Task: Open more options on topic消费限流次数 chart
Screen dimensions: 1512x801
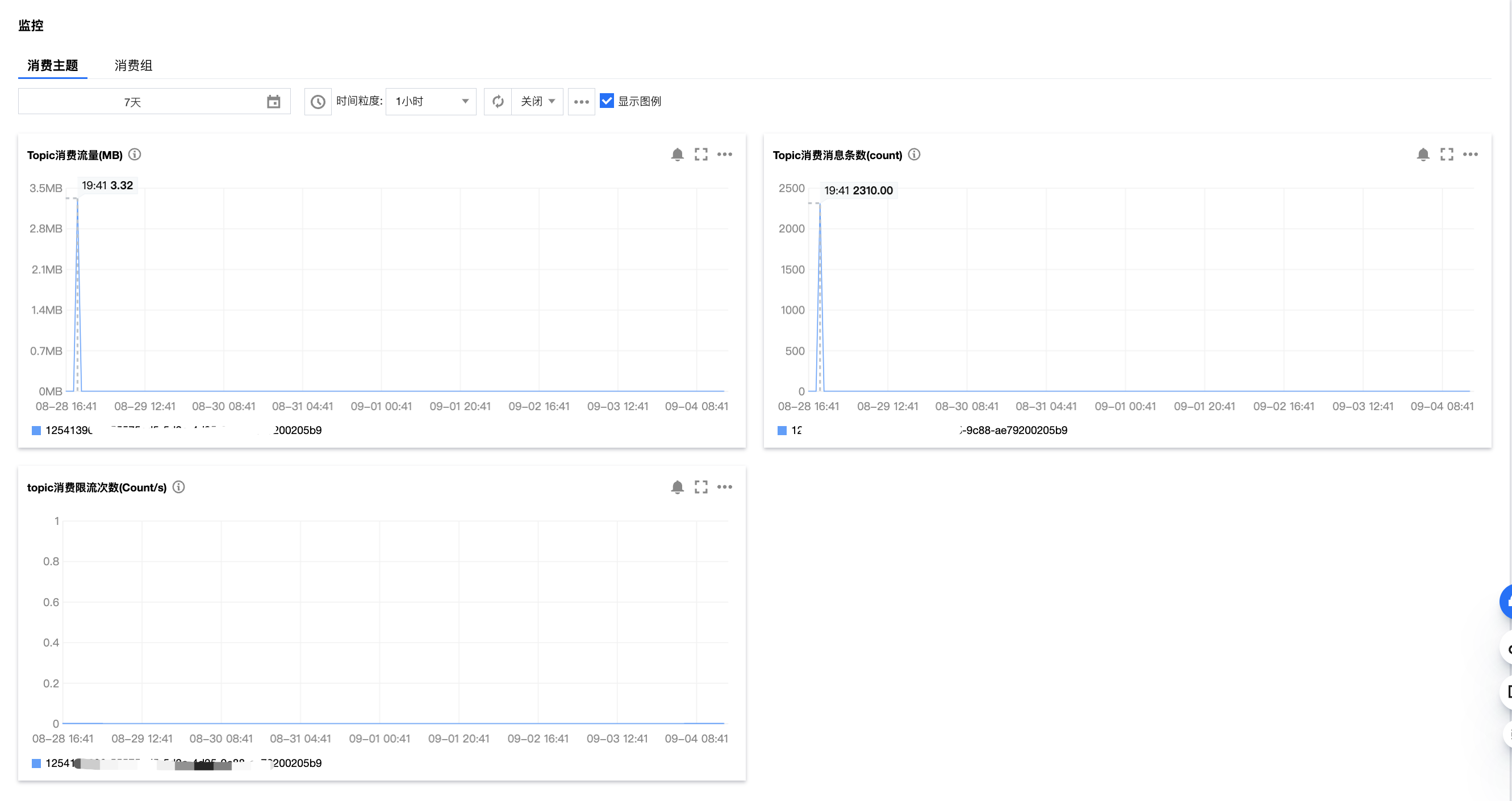Action: coord(725,487)
